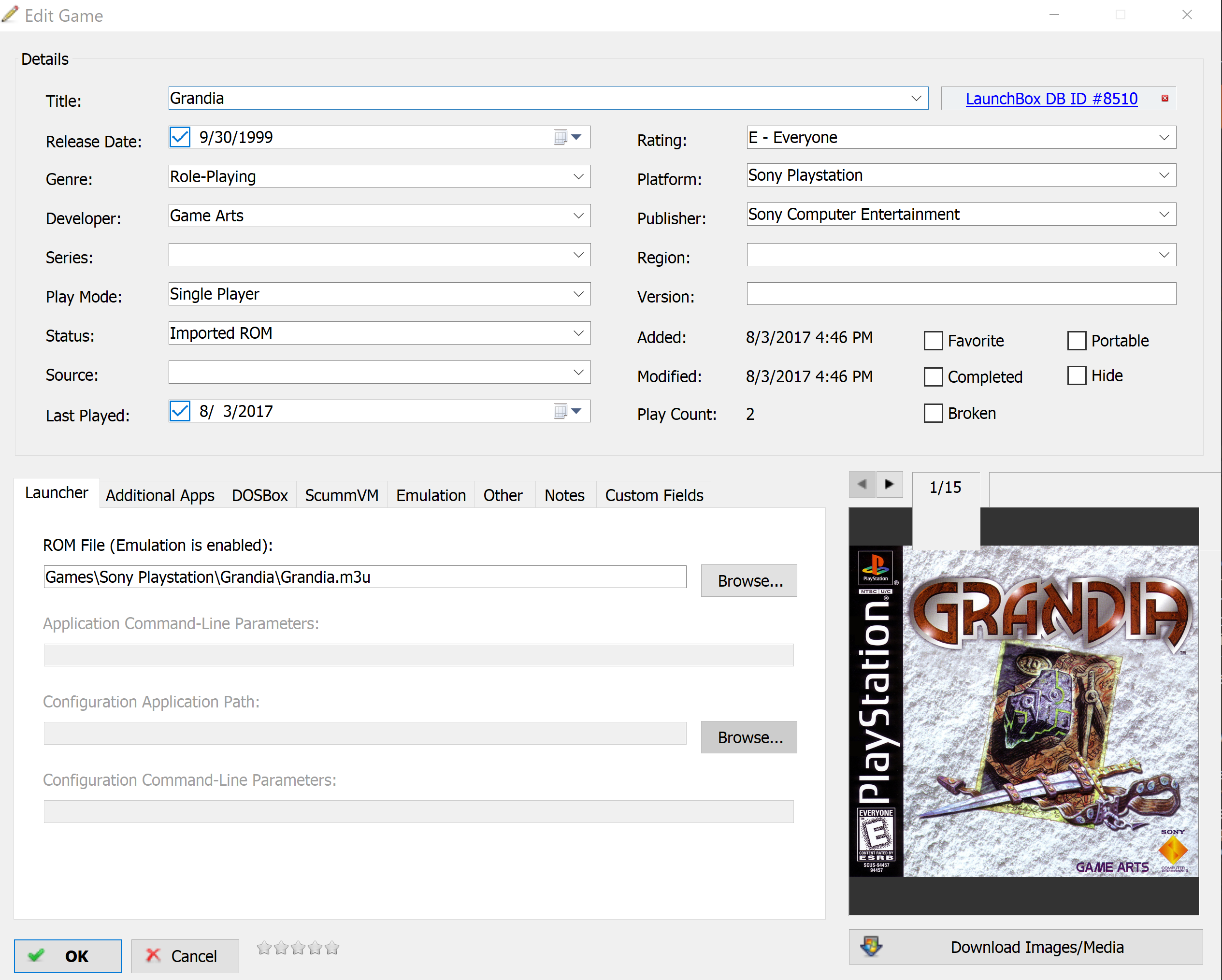Switch to the Additional Apps tab
The height and width of the screenshot is (980, 1222).
pos(160,495)
